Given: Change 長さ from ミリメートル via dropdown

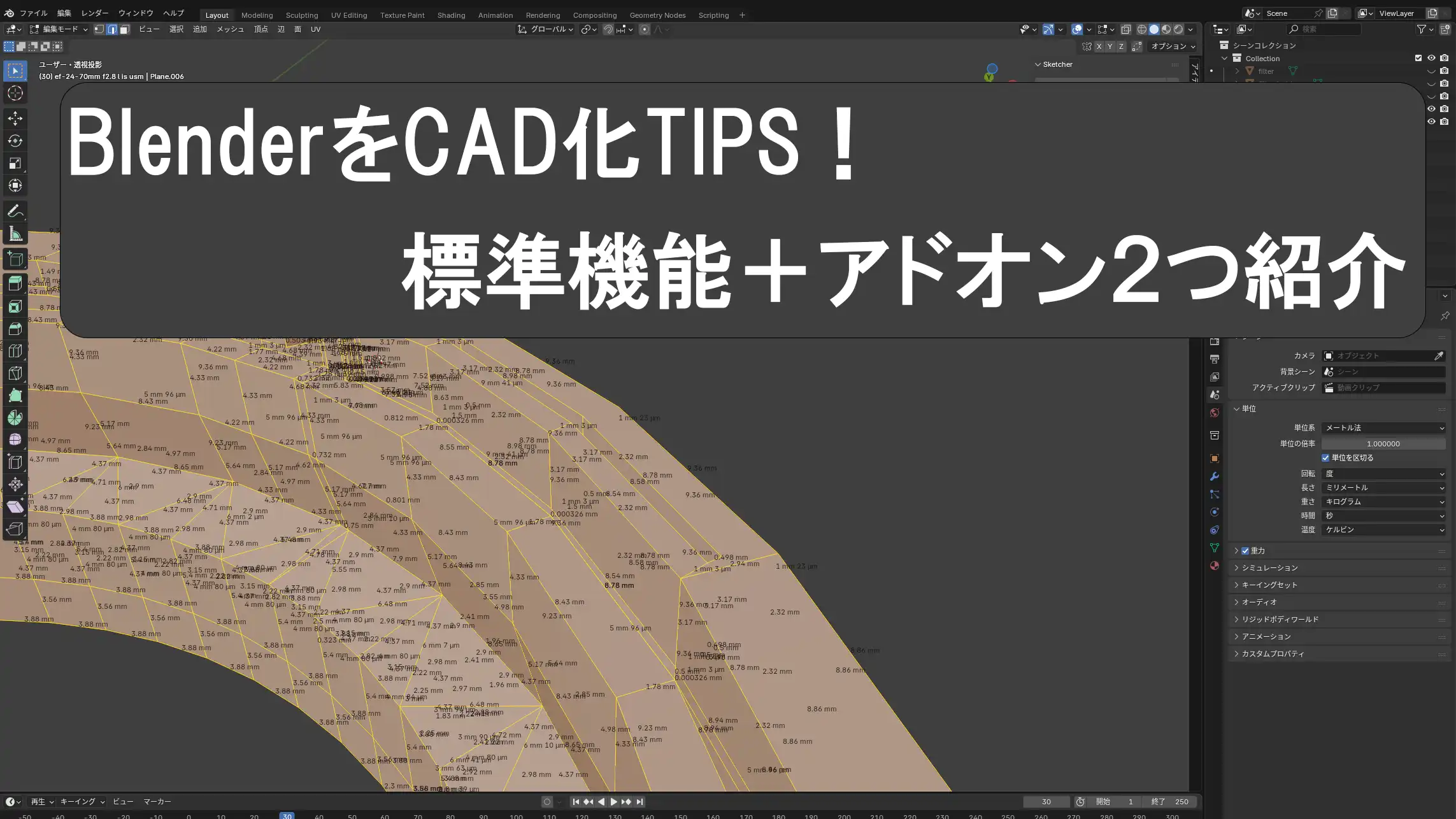Looking at the screenshot, I should click(x=1383, y=487).
